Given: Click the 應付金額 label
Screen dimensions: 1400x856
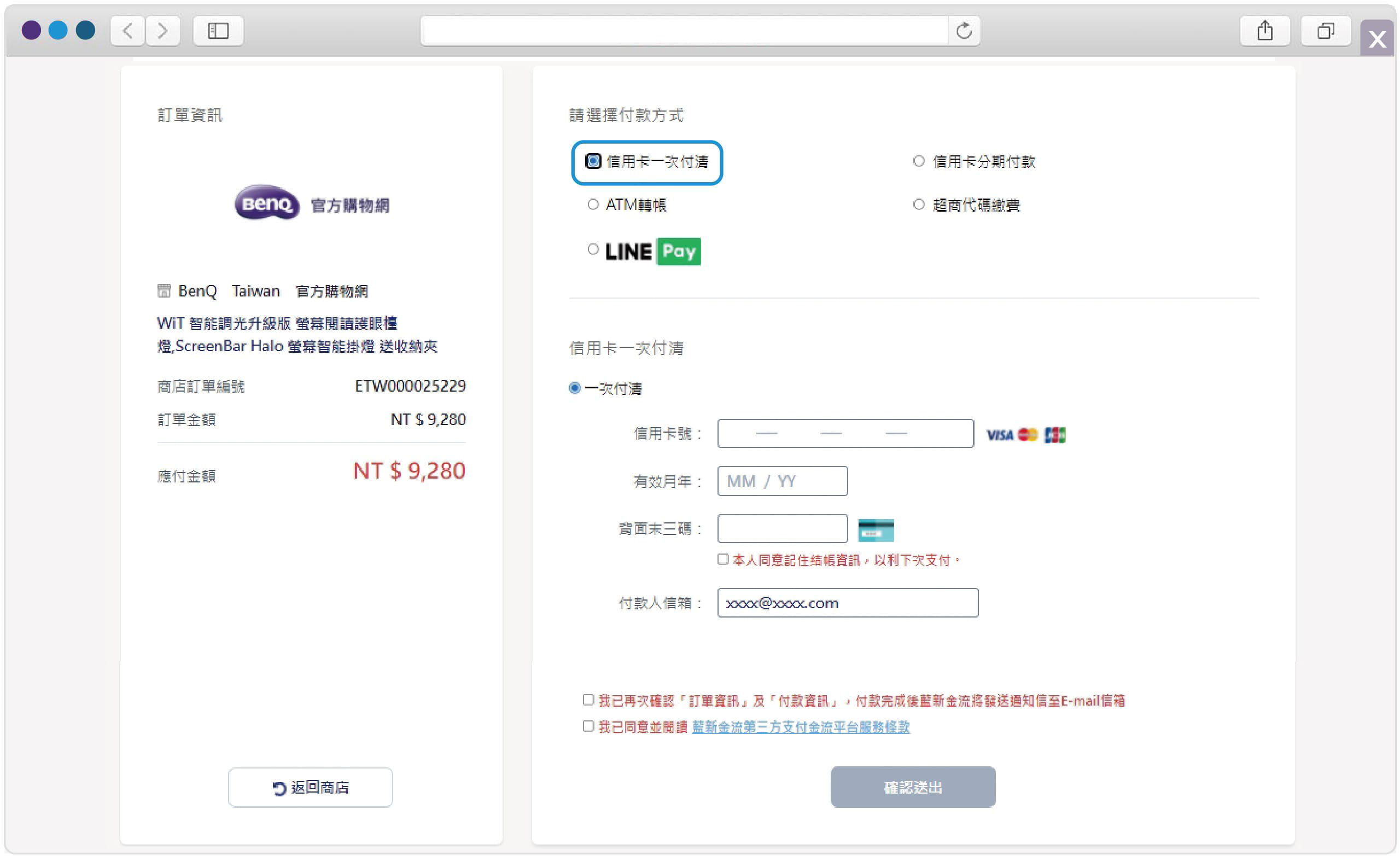Looking at the screenshot, I should [186, 476].
